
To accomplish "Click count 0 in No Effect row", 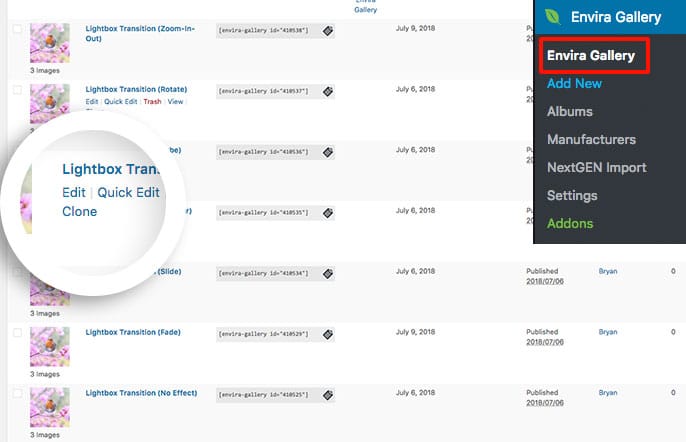I will (x=673, y=393).
